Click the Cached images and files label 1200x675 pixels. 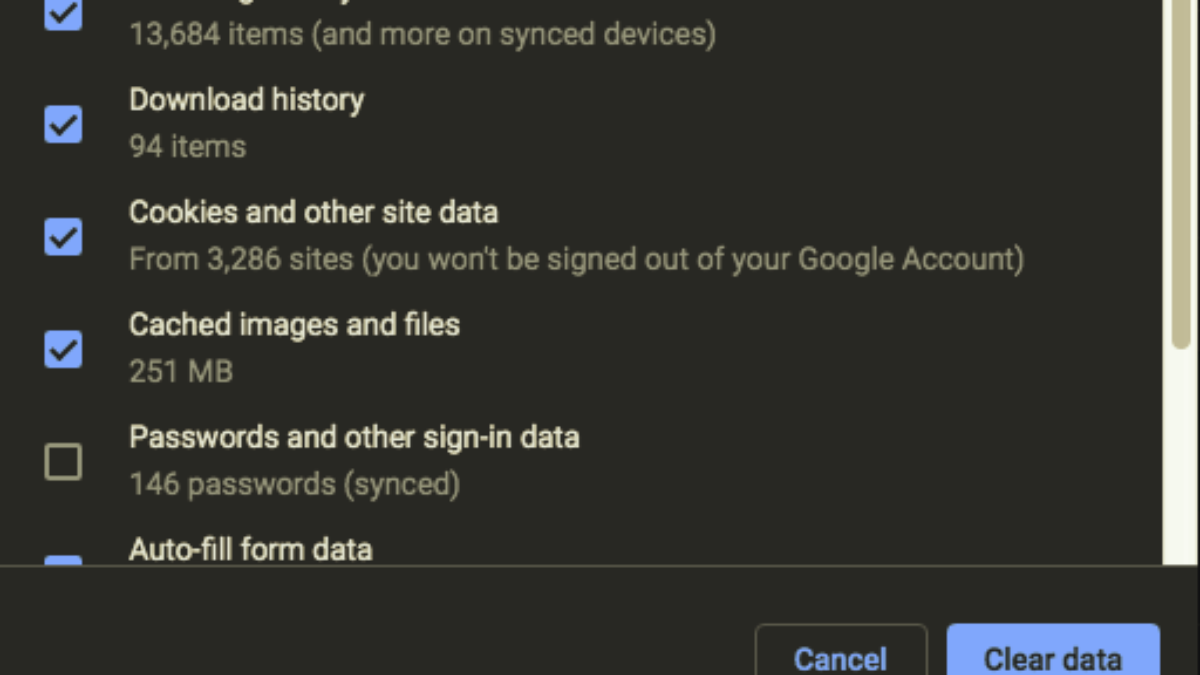294,325
